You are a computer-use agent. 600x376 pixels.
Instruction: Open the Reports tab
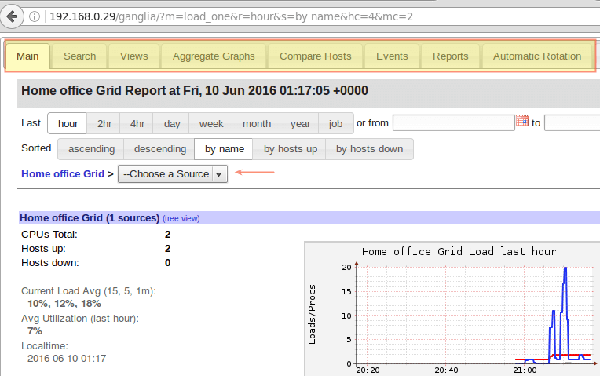(450, 56)
